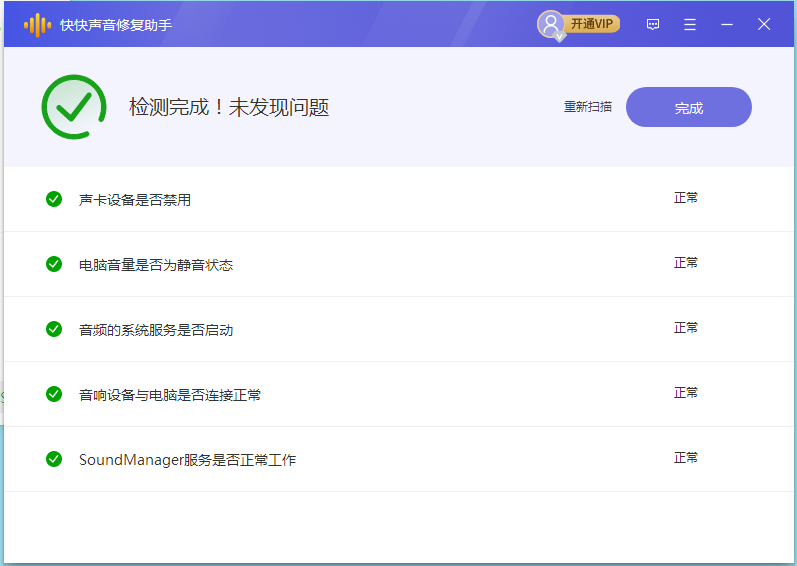Click green check beside 声卡设备是否禁用
The image size is (797, 566).
pyautogui.click(x=54, y=199)
